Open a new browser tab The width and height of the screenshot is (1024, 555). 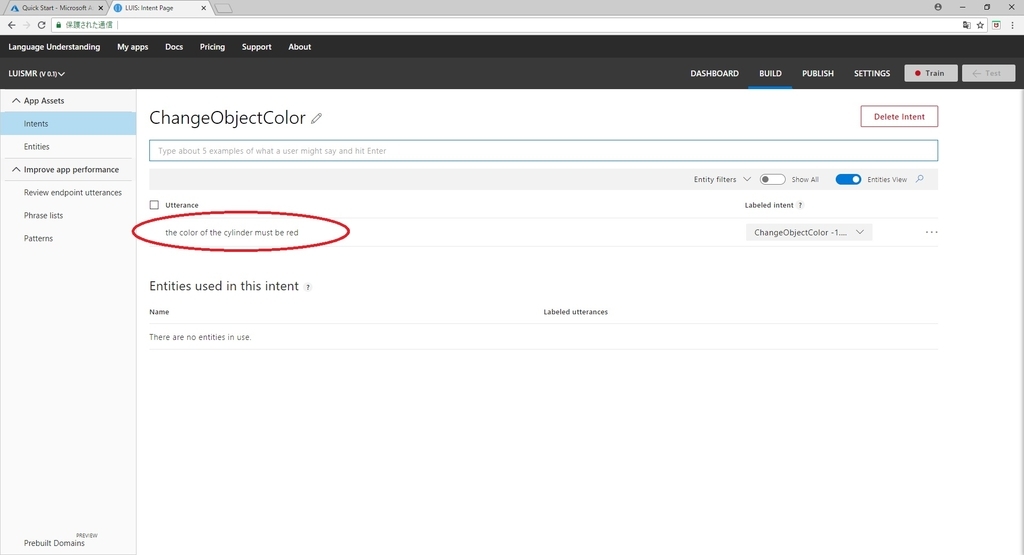pos(223,8)
